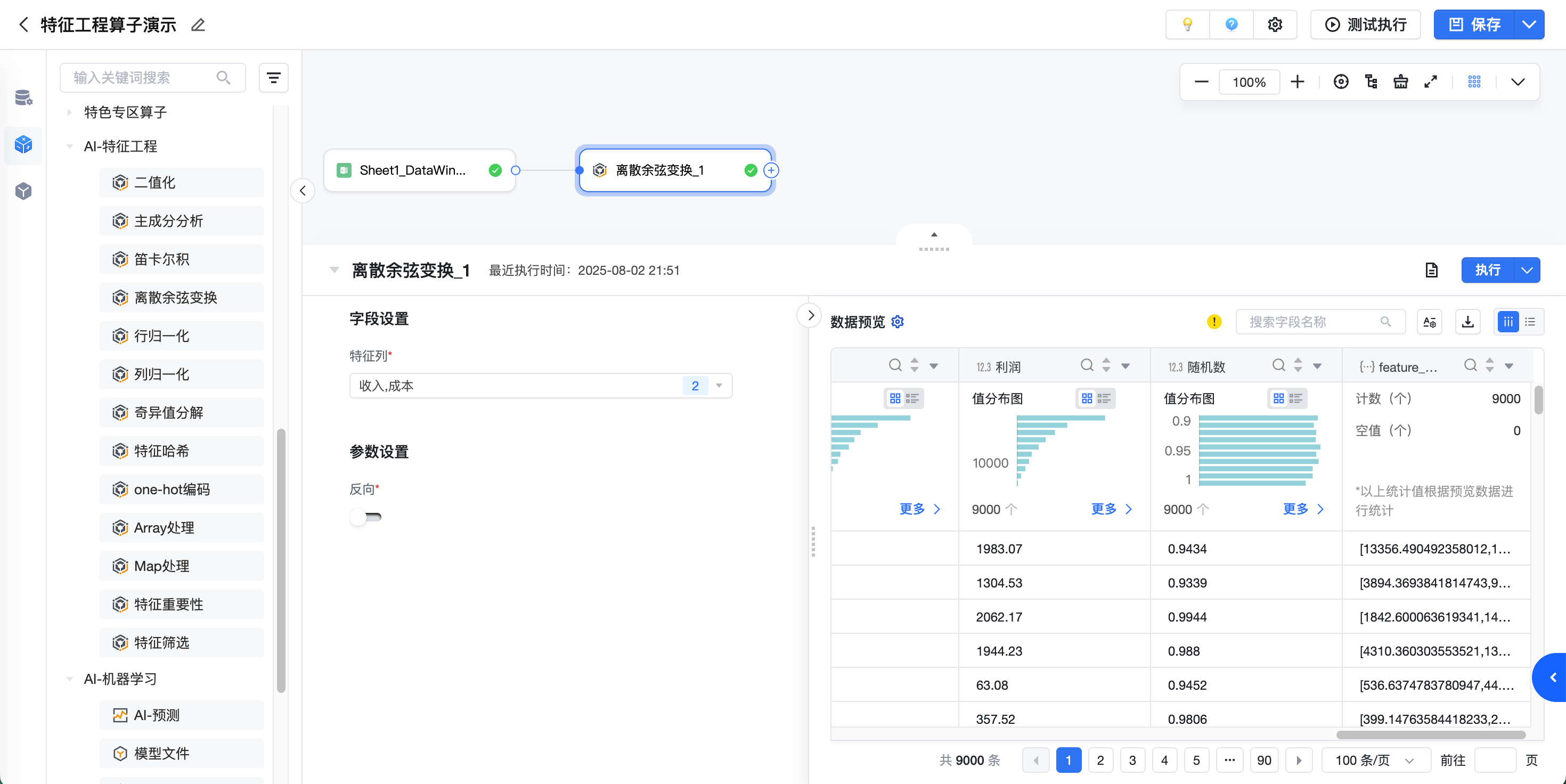Click the canvas zoom-in plus icon

[x=1296, y=82]
